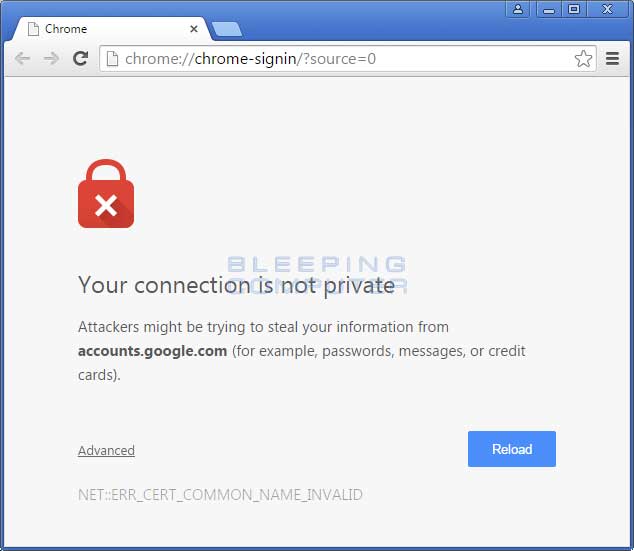Screen dimensions: 634x551
Task: Click the accounts.google.com bold text
Action: (x=152, y=351)
